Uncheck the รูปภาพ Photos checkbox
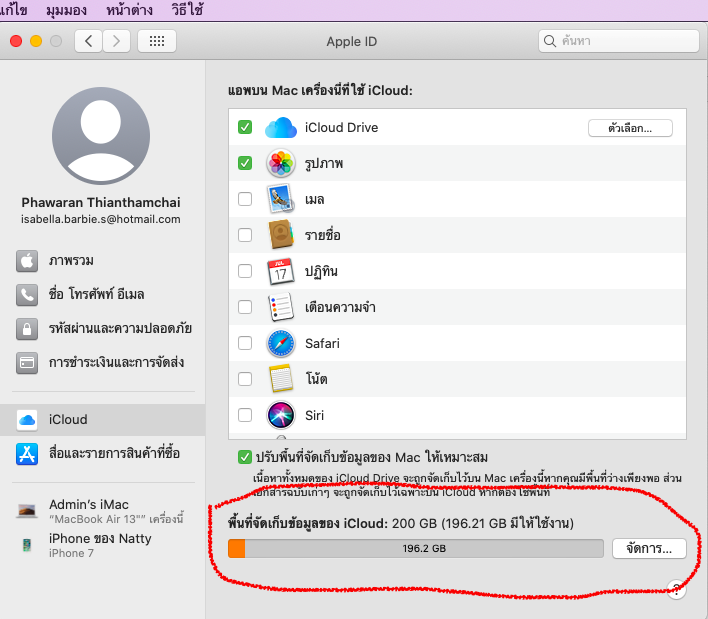 pos(245,163)
